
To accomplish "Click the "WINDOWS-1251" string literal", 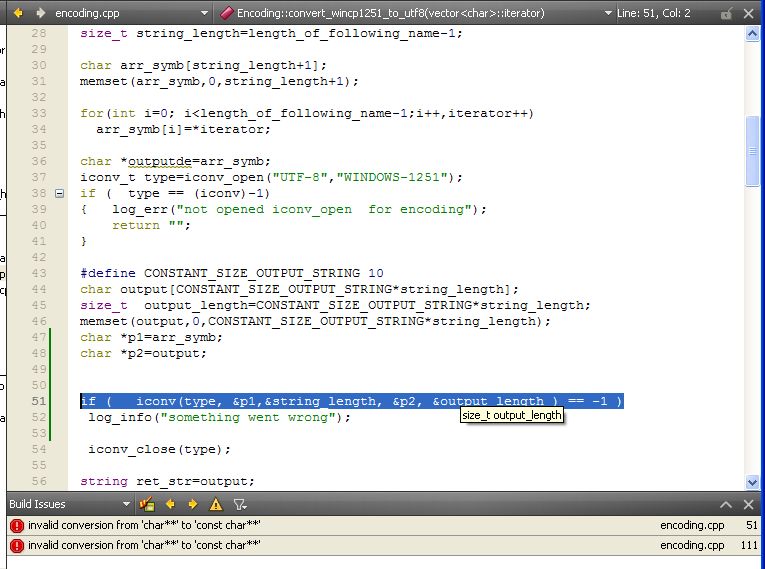I will coord(392,177).
